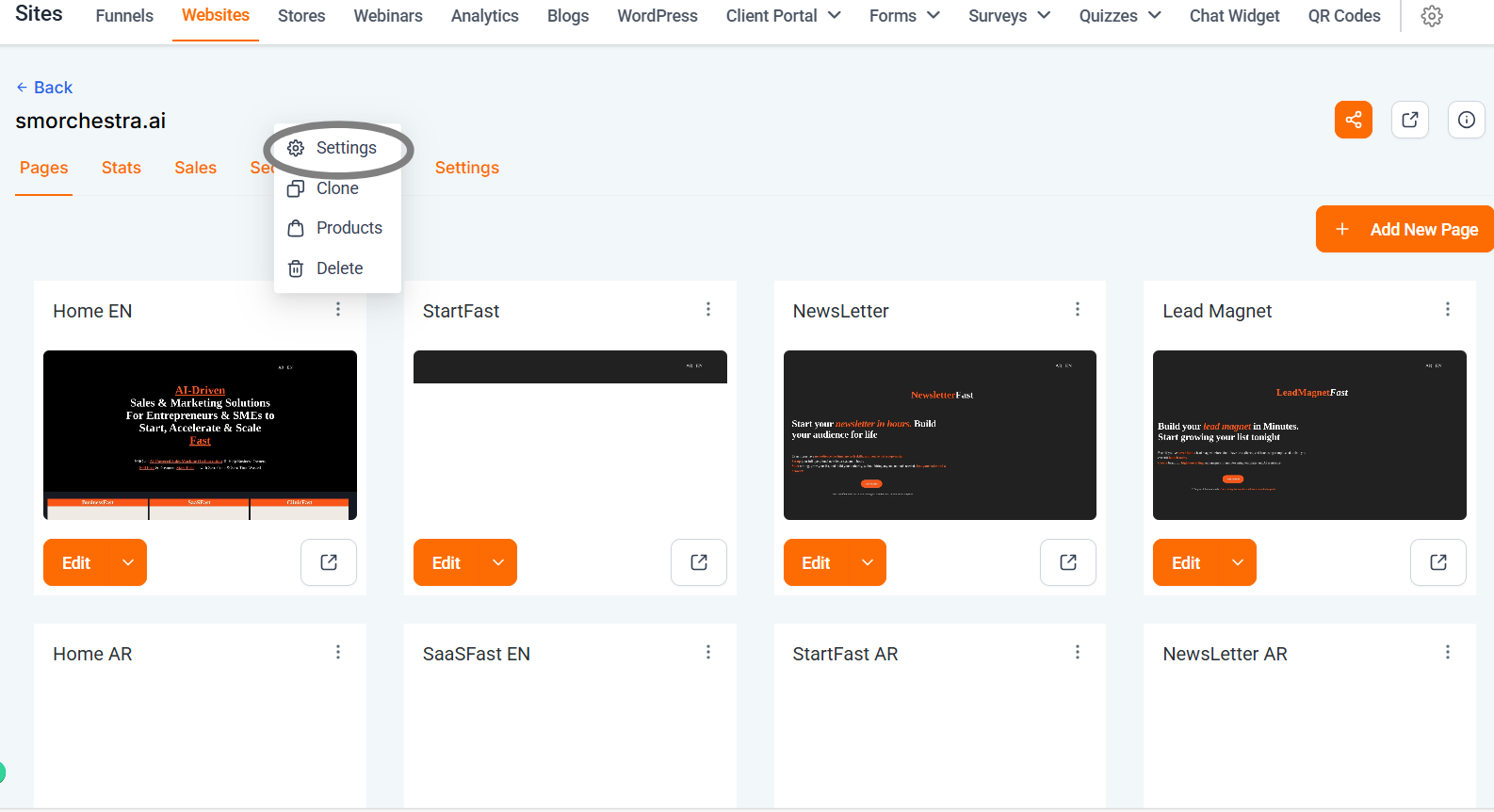Open Lead Magnet page in new tab

[x=1437, y=562]
